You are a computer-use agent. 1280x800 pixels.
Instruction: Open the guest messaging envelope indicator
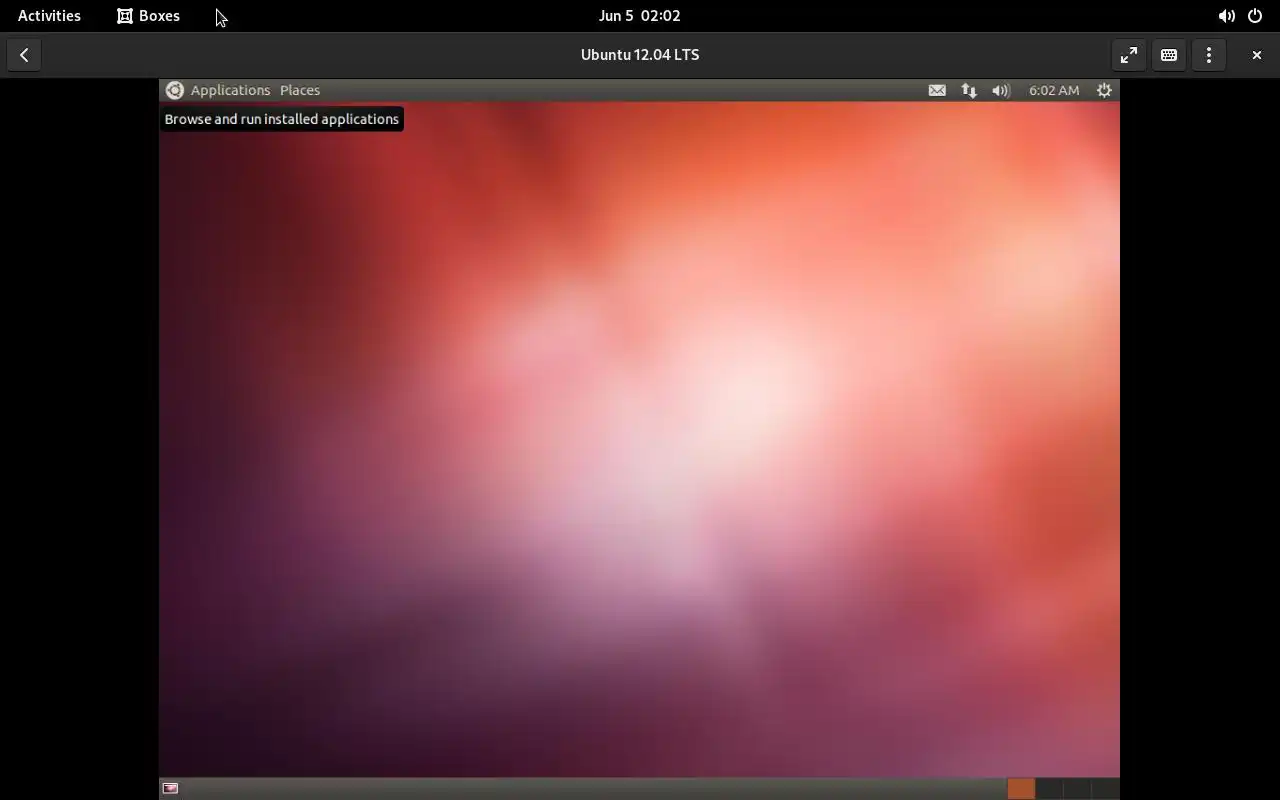(937, 90)
